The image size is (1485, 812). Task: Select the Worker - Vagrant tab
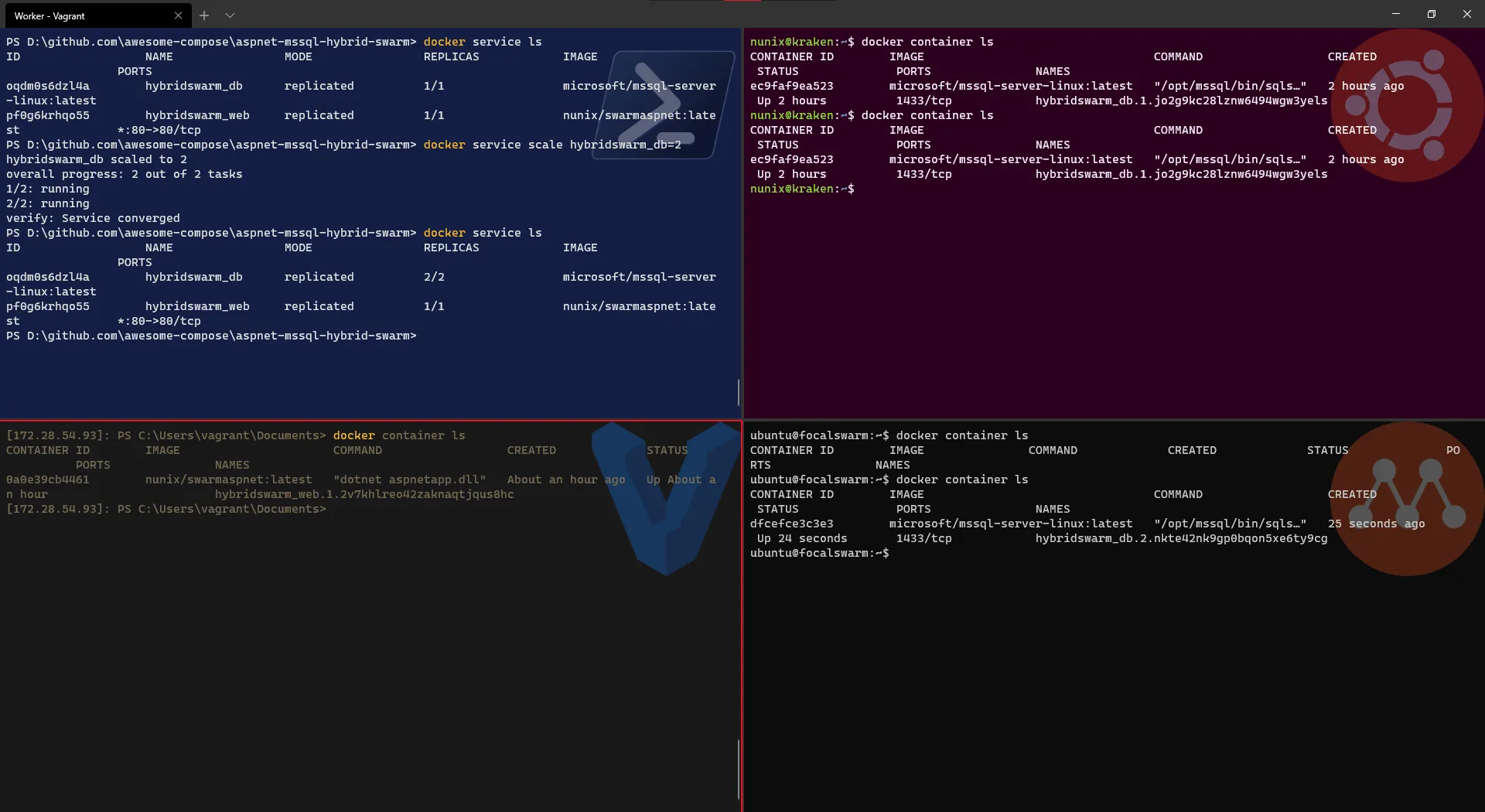[85, 15]
